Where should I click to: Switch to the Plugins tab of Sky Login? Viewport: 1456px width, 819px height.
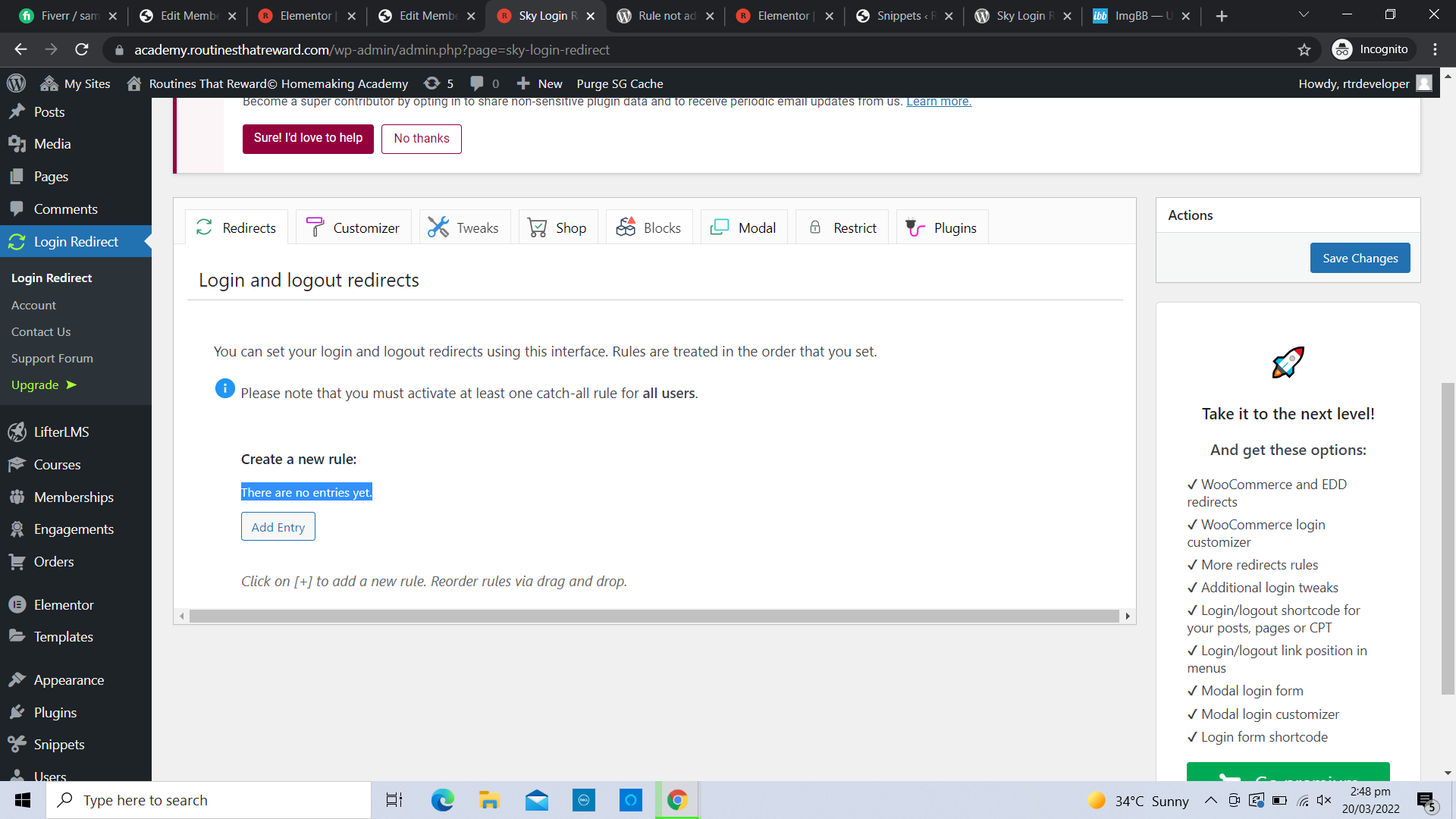pyautogui.click(x=942, y=227)
